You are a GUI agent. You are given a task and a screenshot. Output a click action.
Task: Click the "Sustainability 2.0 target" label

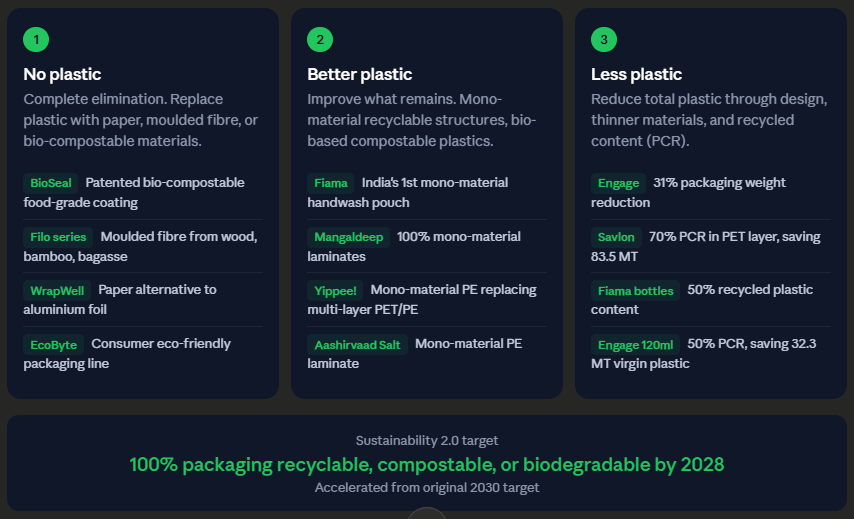click(x=427, y=441)
